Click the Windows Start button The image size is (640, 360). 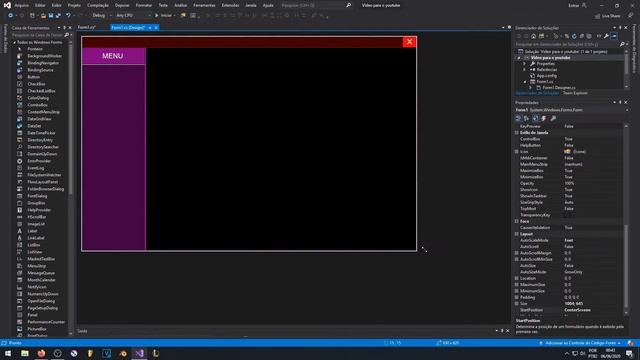click(8, 353)
